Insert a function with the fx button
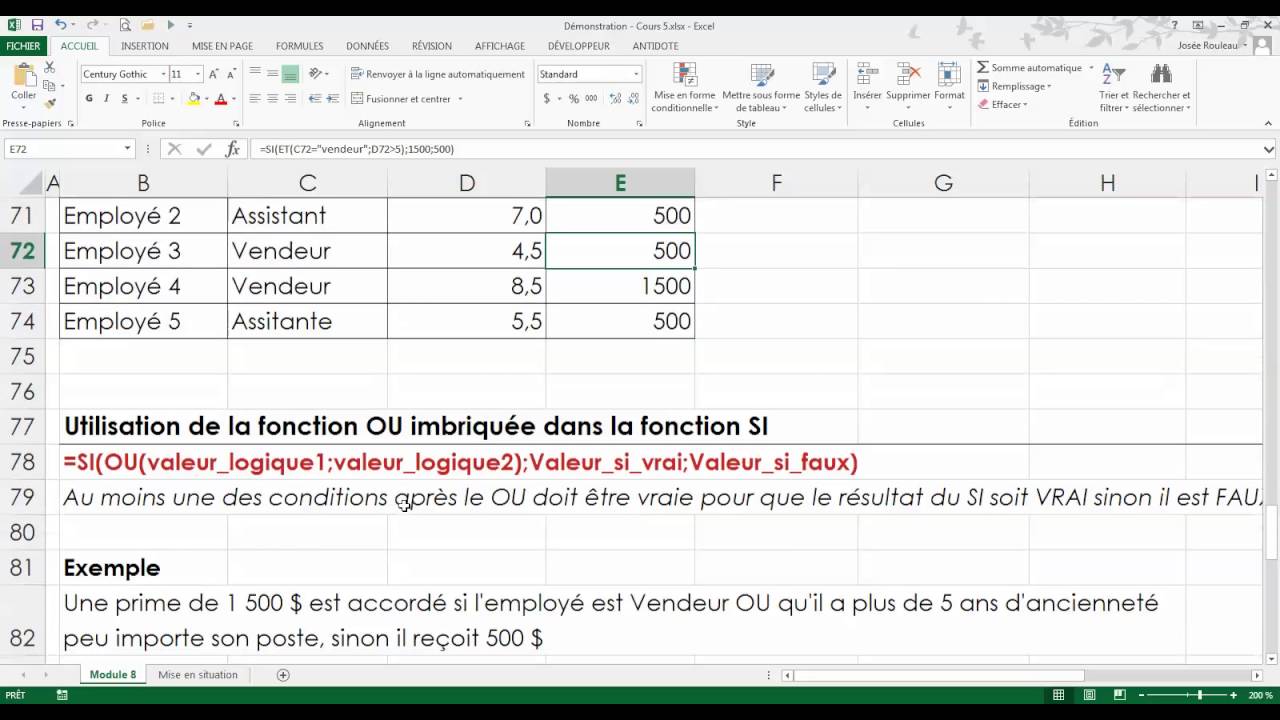This screenshot has height=720, width=1280. pos(233,148)
